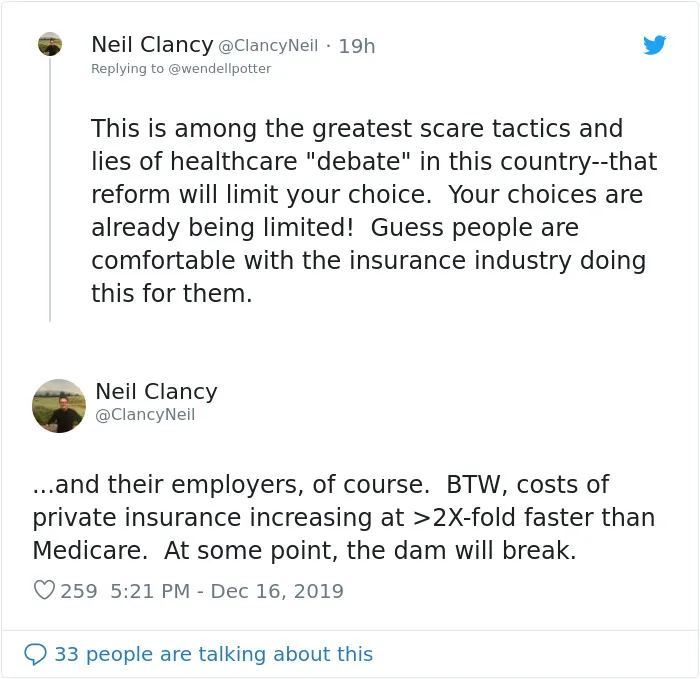Open the tweet about private insurance costs

pos(344,517)
